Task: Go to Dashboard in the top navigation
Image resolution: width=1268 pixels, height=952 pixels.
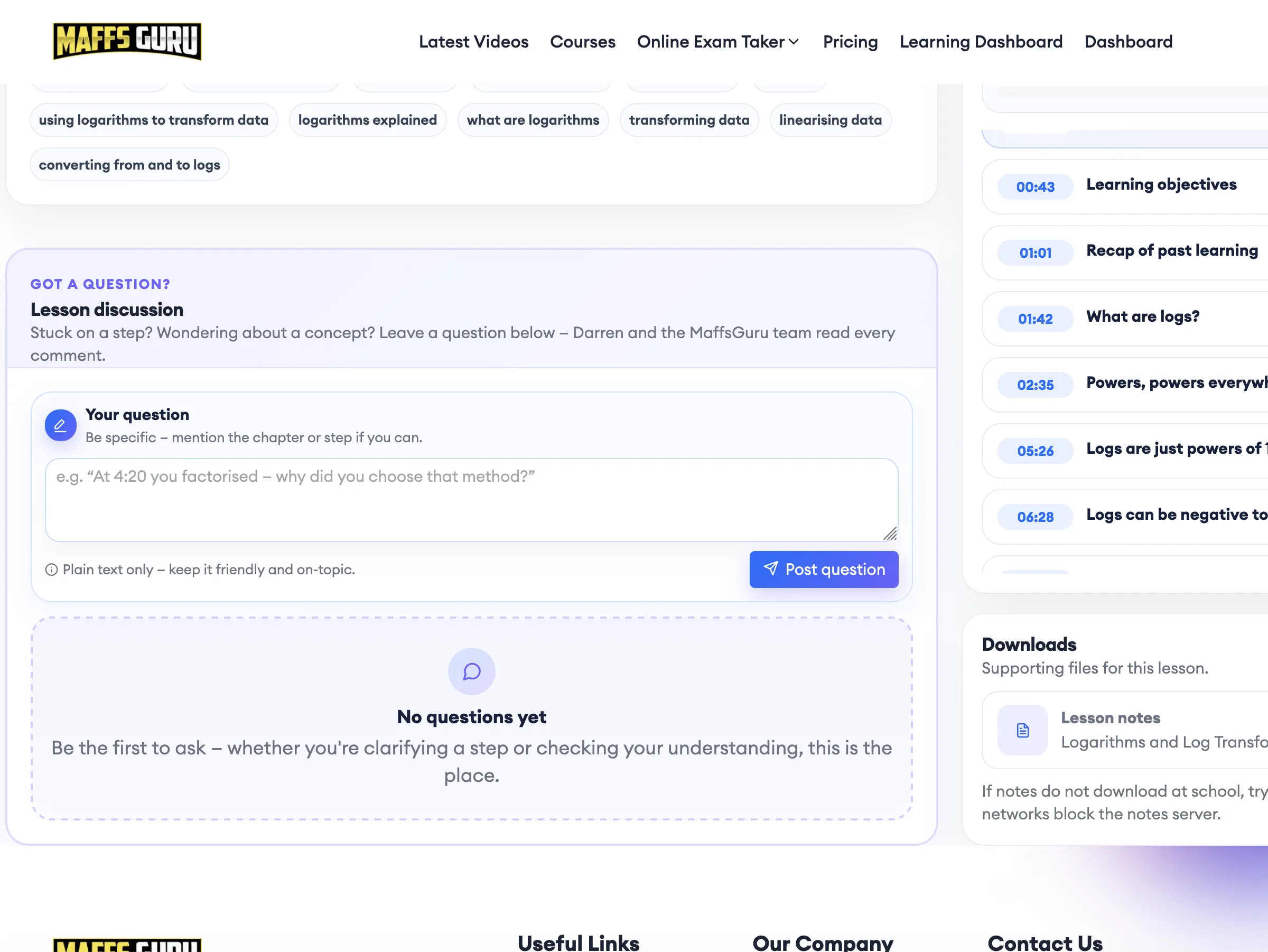Action: tap(1128, 42)
